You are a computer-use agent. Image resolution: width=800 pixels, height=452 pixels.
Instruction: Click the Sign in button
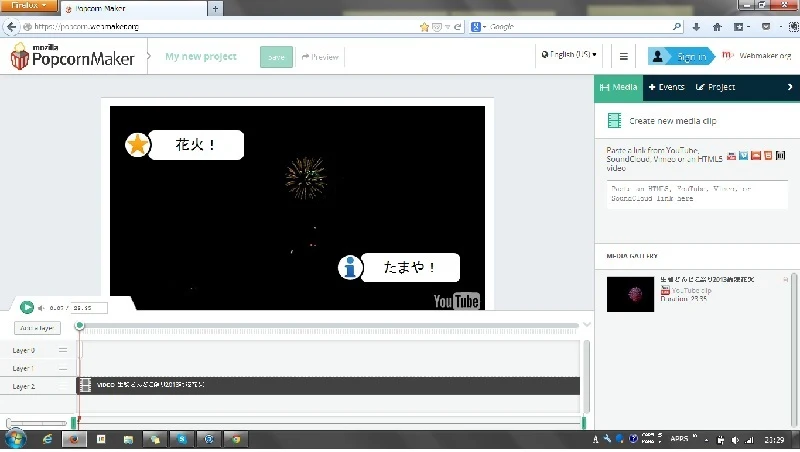pos(680,57)
